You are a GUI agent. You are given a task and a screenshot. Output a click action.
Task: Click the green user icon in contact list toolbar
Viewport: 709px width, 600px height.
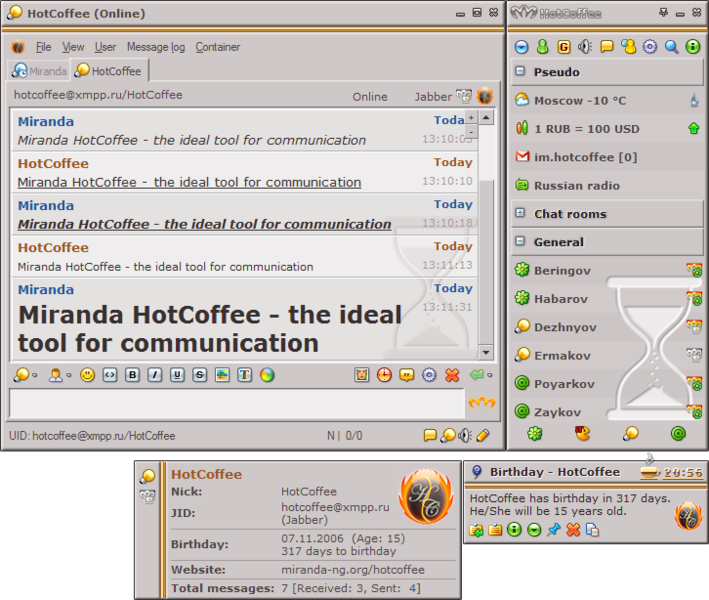coord(543,47)
